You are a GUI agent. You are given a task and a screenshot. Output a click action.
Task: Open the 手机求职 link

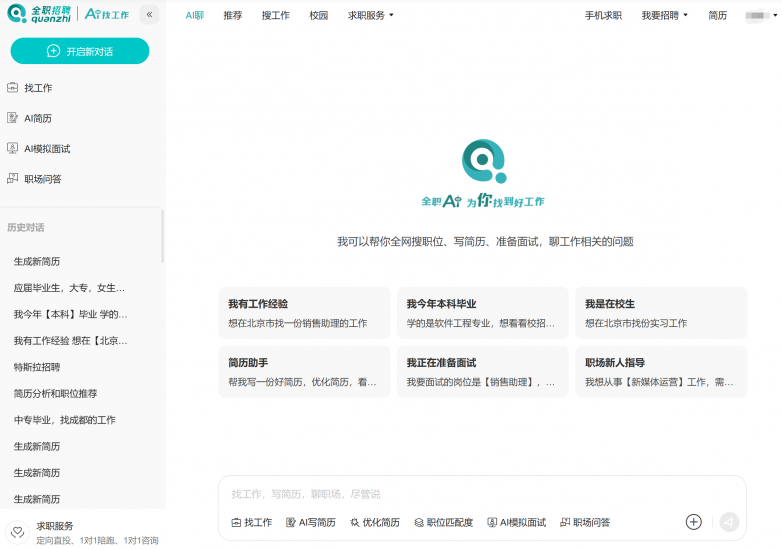point(603,16)
